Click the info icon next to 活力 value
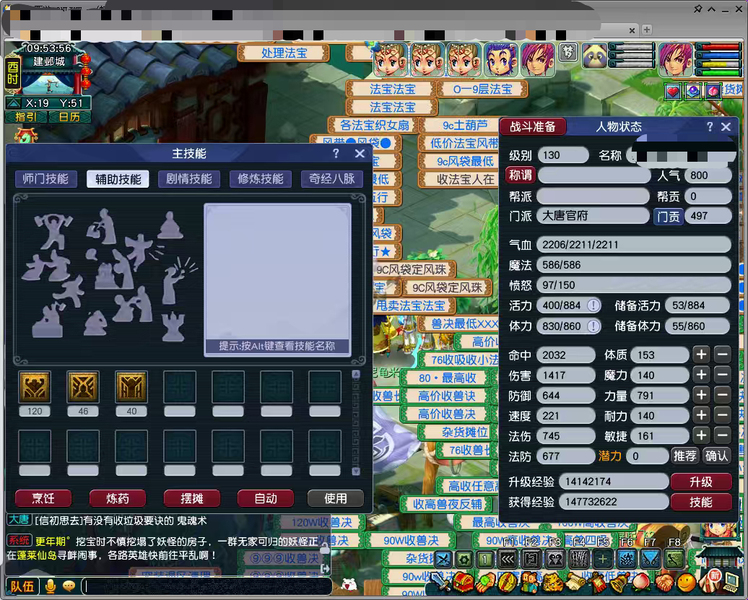 pyautogui.click(x=593, y=305)
